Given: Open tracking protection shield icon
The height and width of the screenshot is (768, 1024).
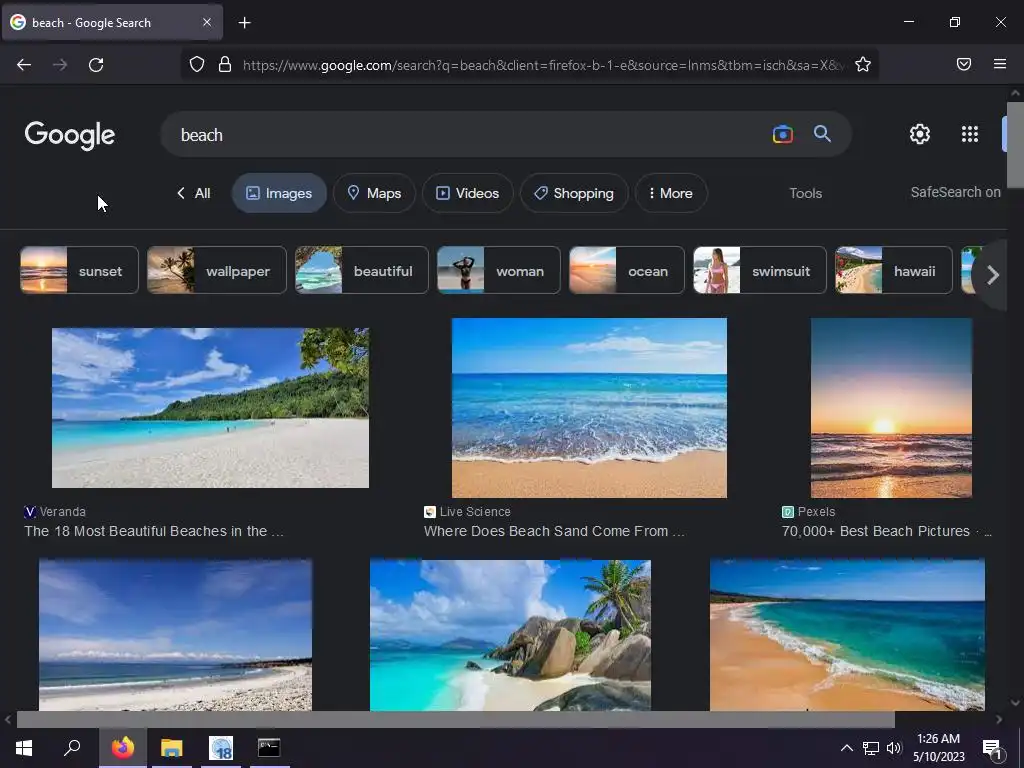Looking at the screenshot, I should point(197,64).
